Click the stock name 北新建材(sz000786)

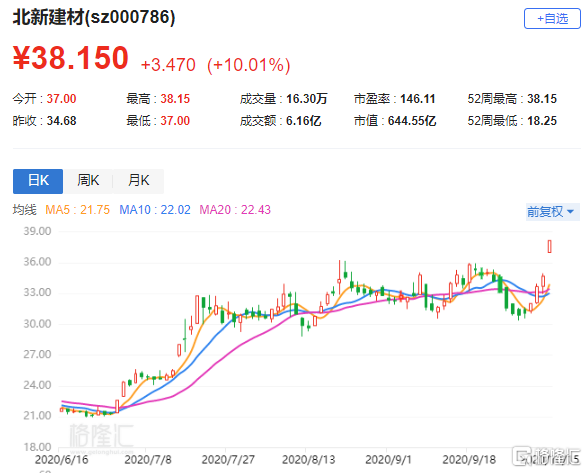94,17
